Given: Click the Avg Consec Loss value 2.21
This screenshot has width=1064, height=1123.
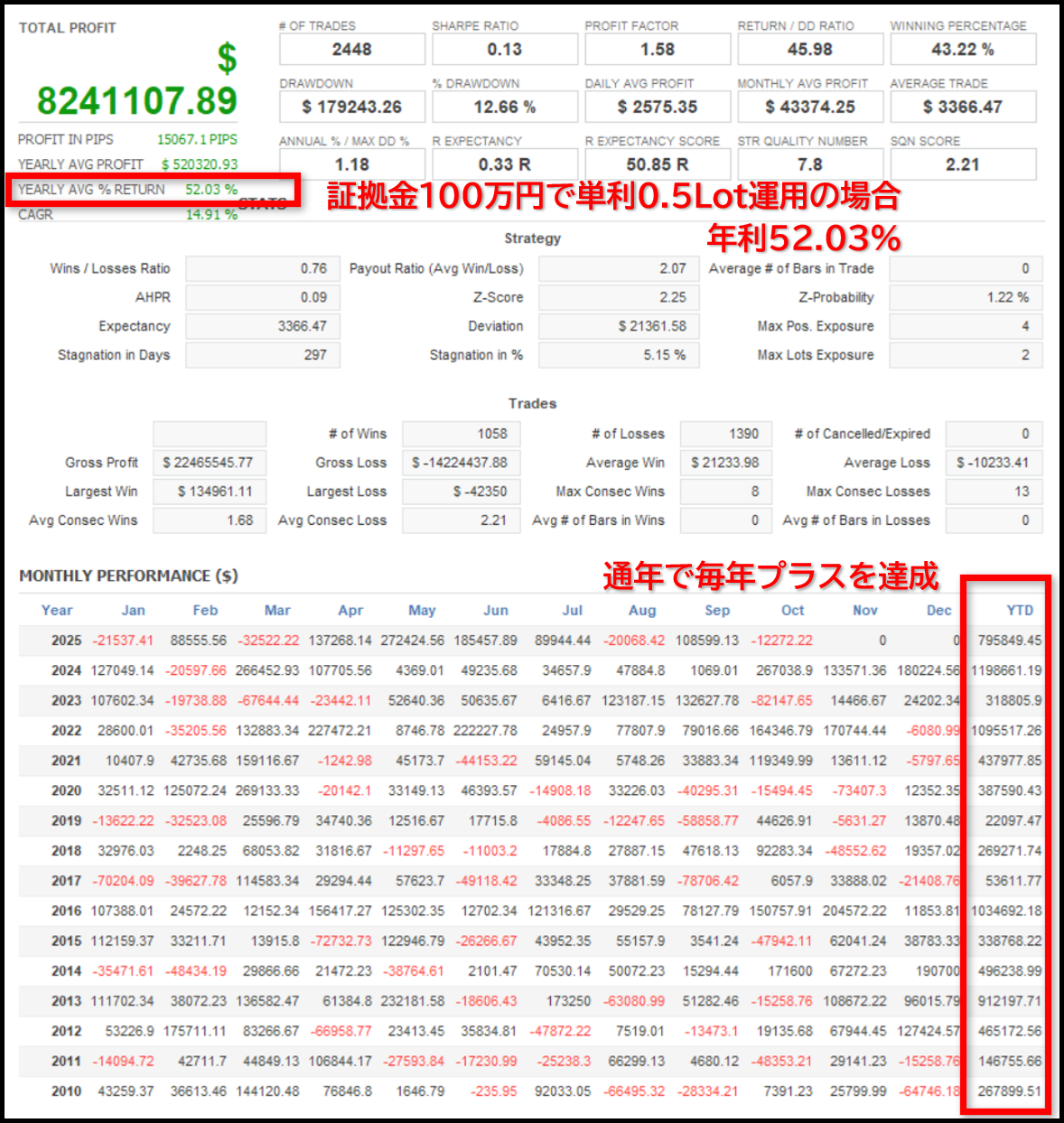Looking at the screenshot, I should (x=462, y=520).
